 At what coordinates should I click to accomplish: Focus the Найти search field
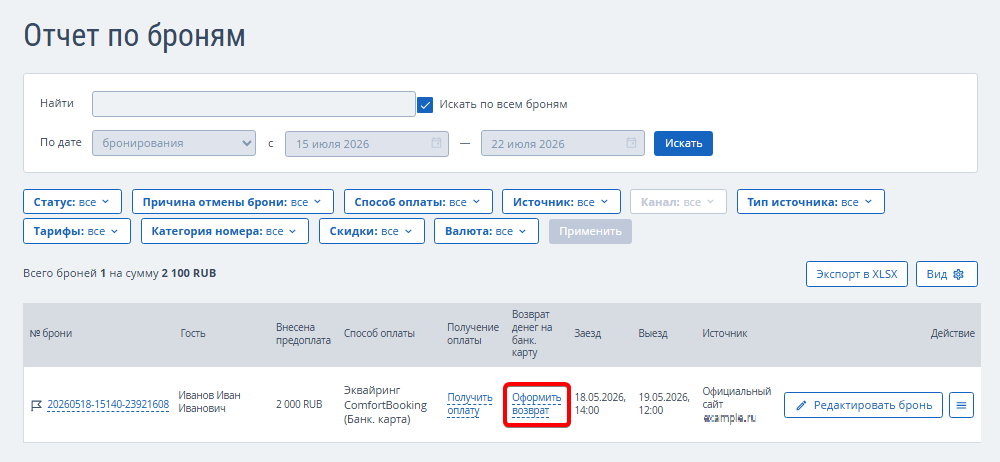(254, 104)
